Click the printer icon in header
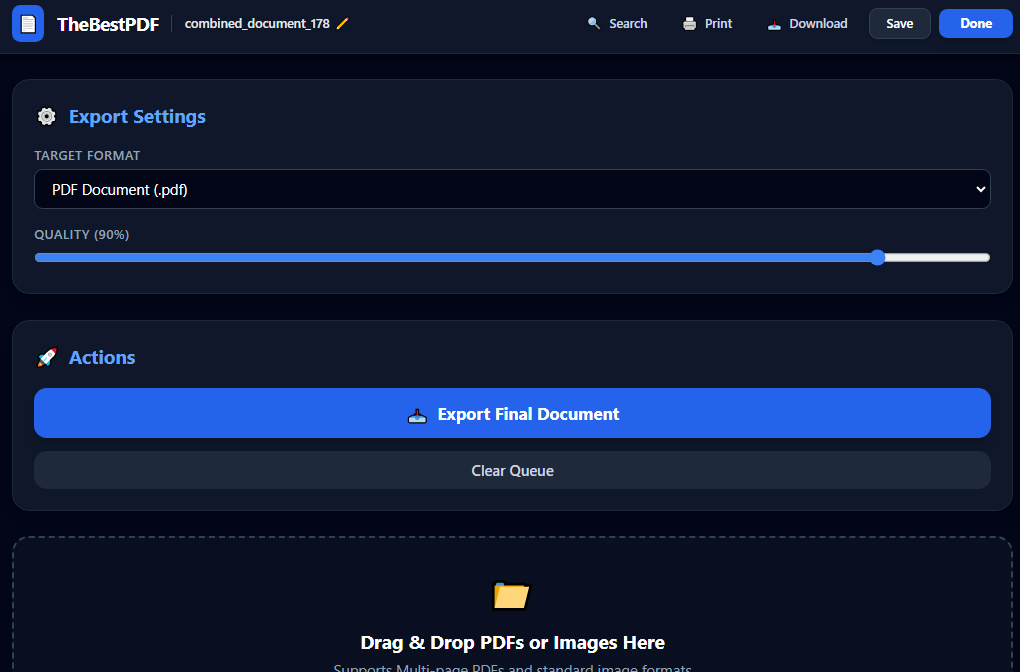This screenshot has height=672, width=1020. 690,24
